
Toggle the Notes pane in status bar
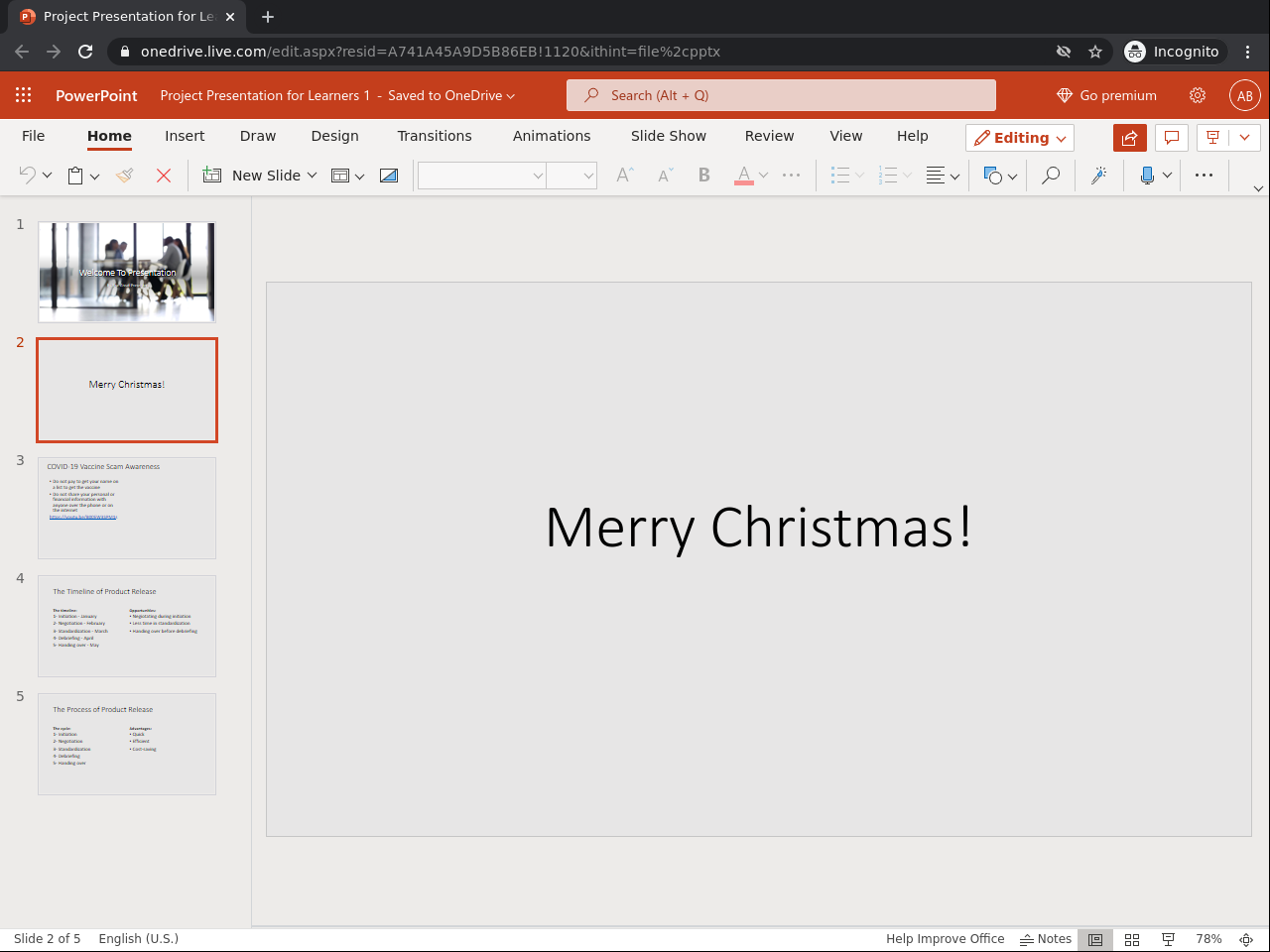tap(1046, 939)
